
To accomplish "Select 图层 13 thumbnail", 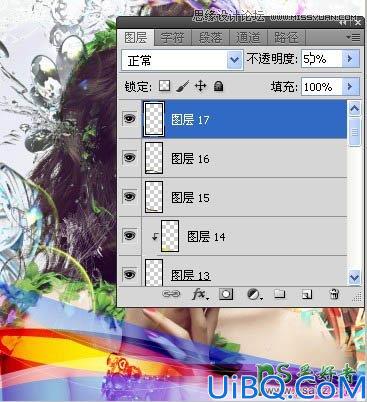I will [154, 273].
